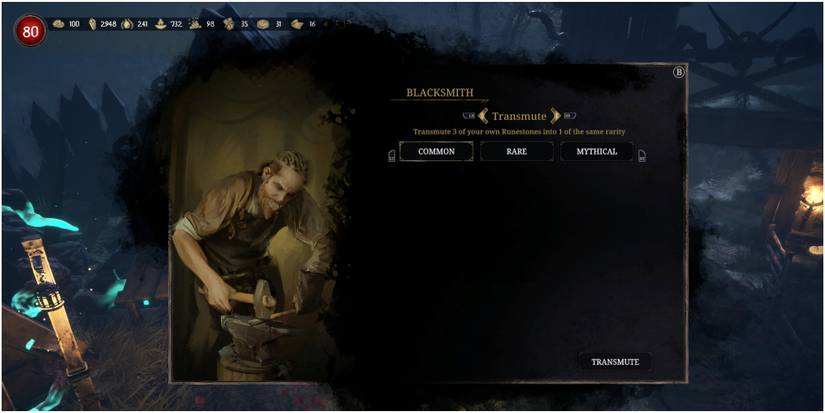Screen dimensions: 825x413
Task: Click the ore pile icon beside 98
Action: (x=195, y=24)
